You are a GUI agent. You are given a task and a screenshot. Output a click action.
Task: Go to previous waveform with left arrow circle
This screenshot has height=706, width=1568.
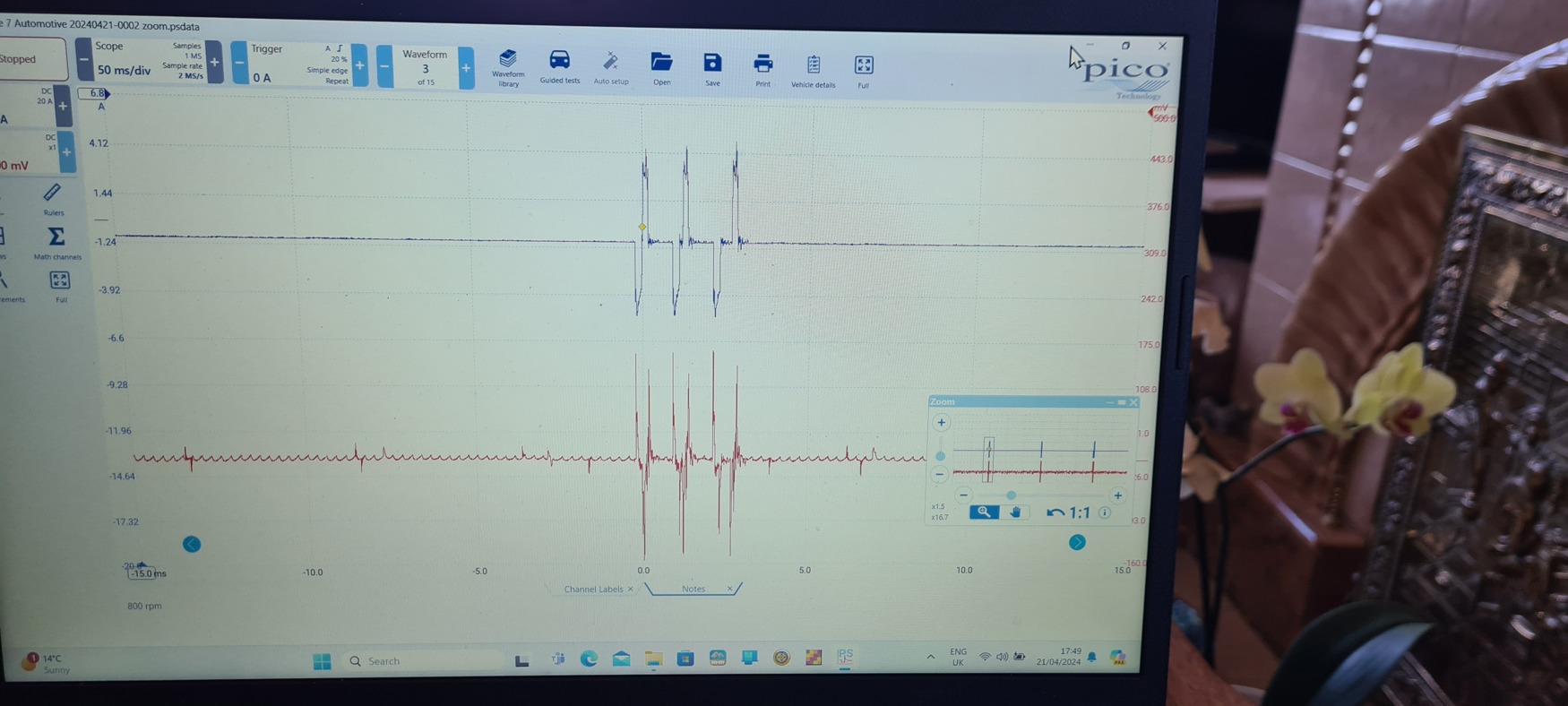(x=192, y=544)
